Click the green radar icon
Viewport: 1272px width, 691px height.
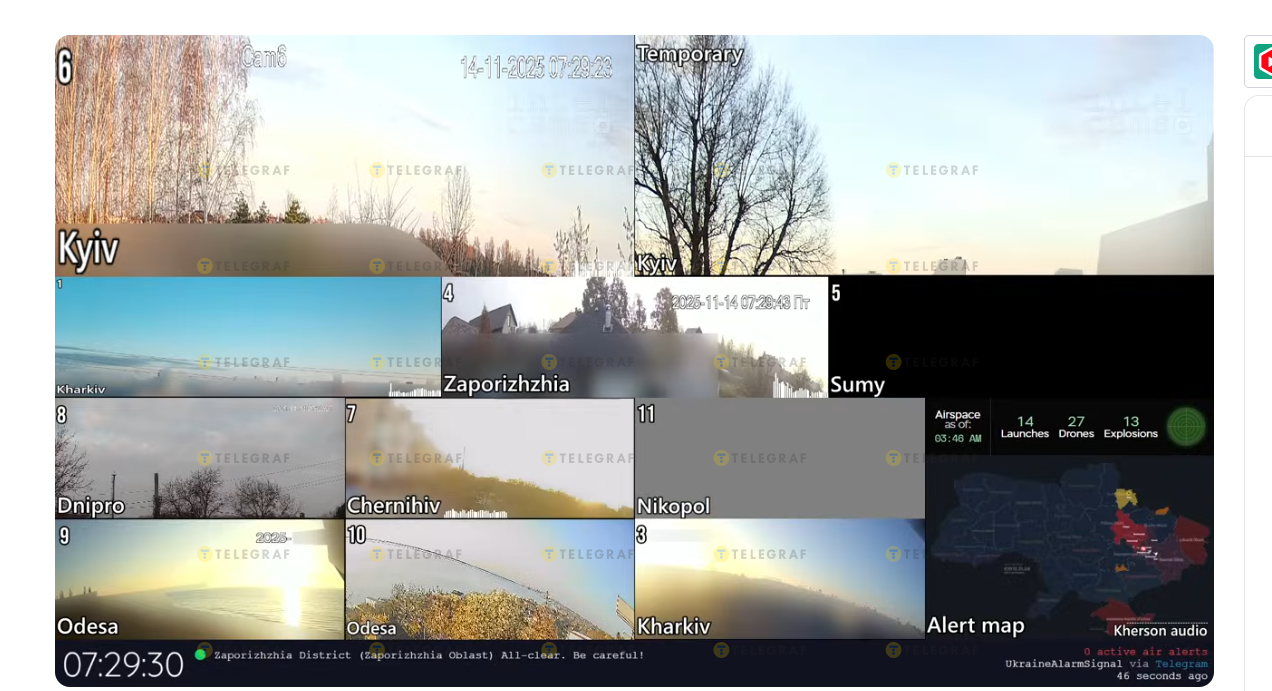coord(1186,427)
